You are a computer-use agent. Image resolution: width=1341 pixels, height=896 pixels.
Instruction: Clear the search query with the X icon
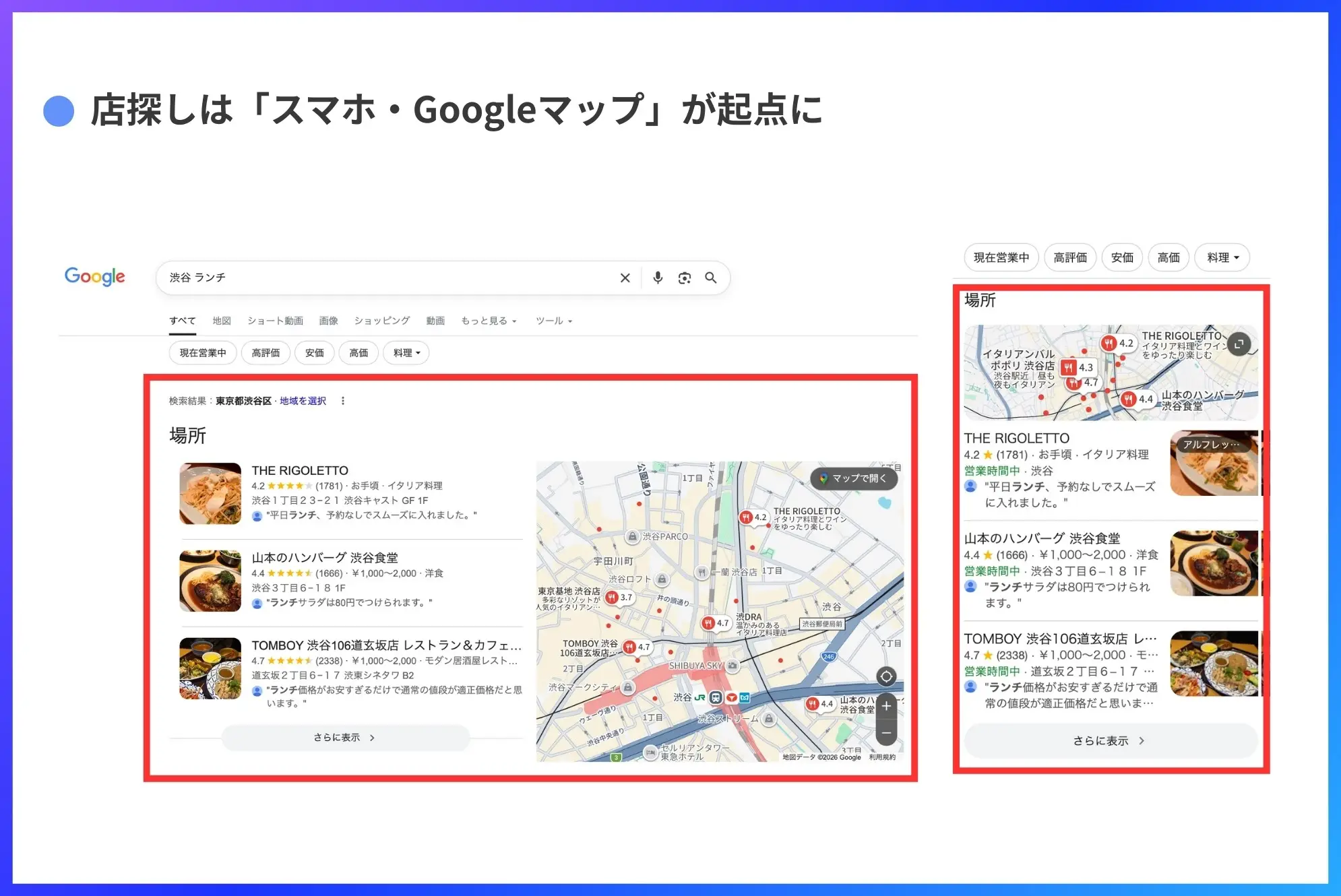625,278
